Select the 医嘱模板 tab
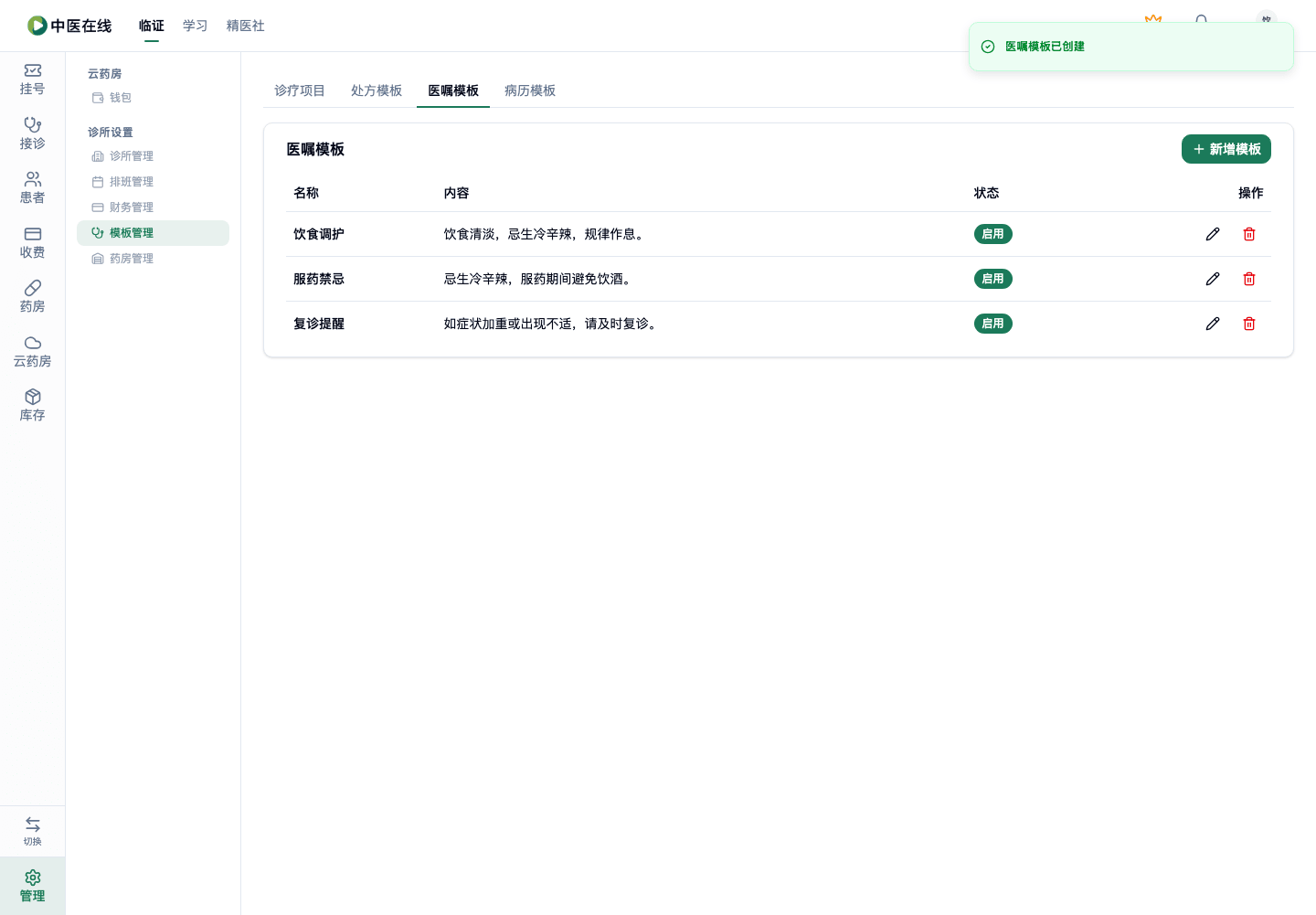Viewport: 1316px width, 915px height. click(453, 90)
